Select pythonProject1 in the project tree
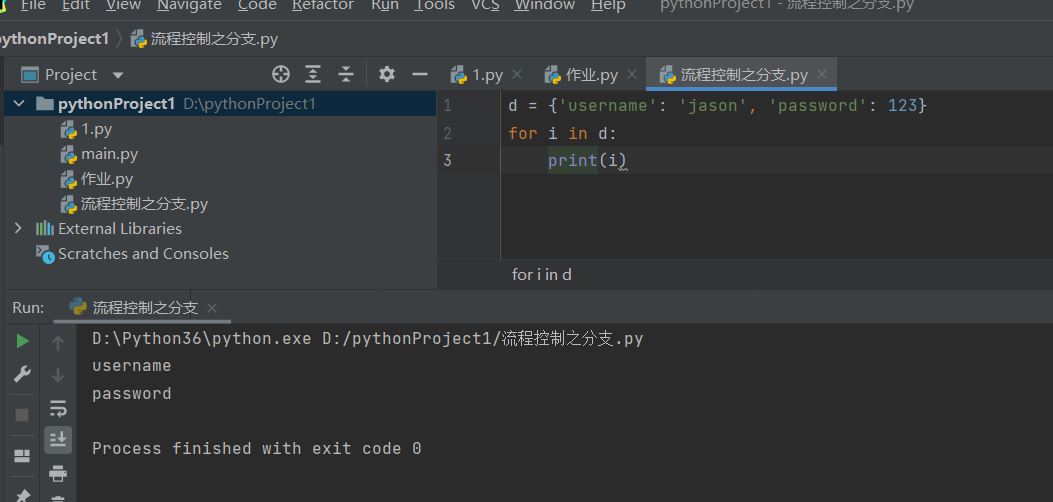This screenshot has height=502, width=1053. click(x=116, y=104)
